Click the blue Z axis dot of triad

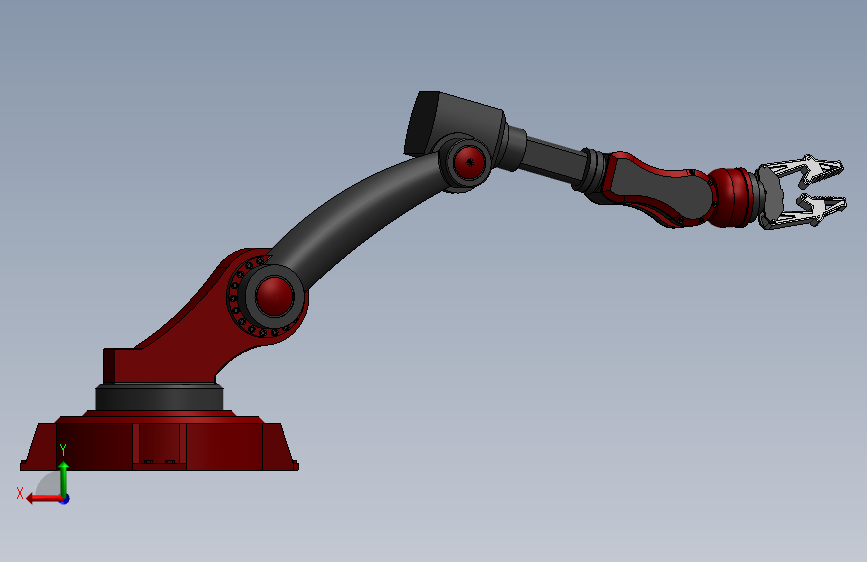click(x=65, y=499)
